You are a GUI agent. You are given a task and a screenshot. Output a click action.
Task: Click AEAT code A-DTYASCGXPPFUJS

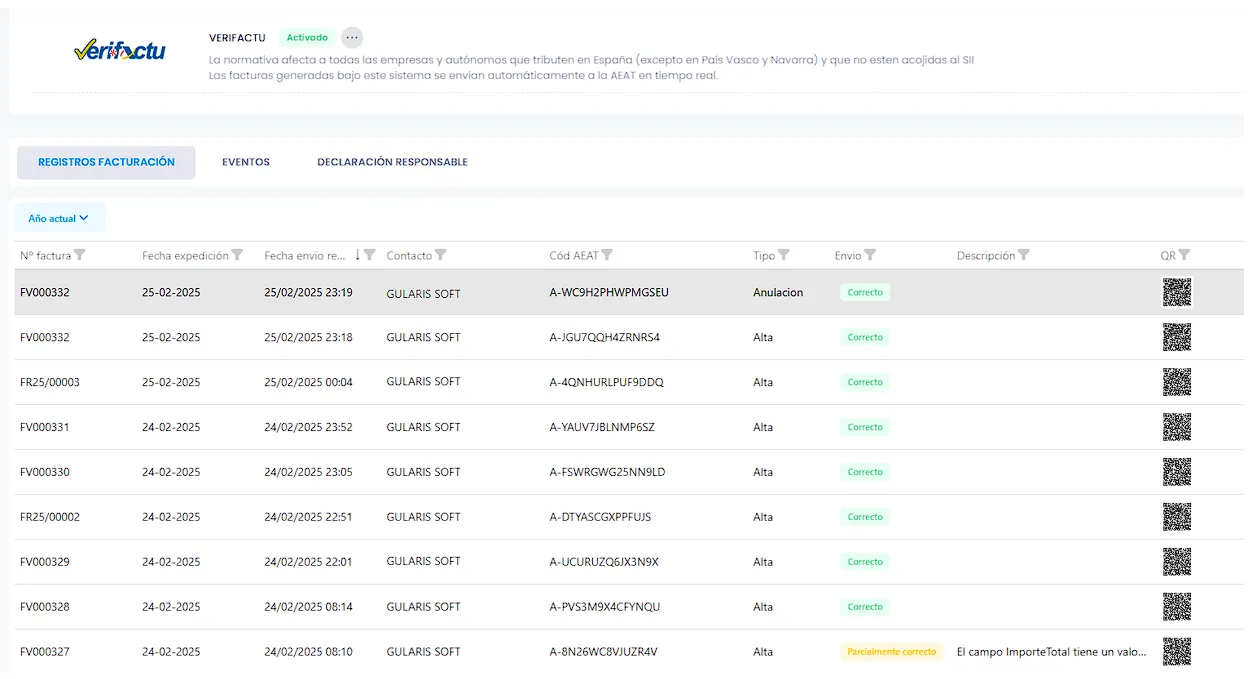[x=600, y=517]
